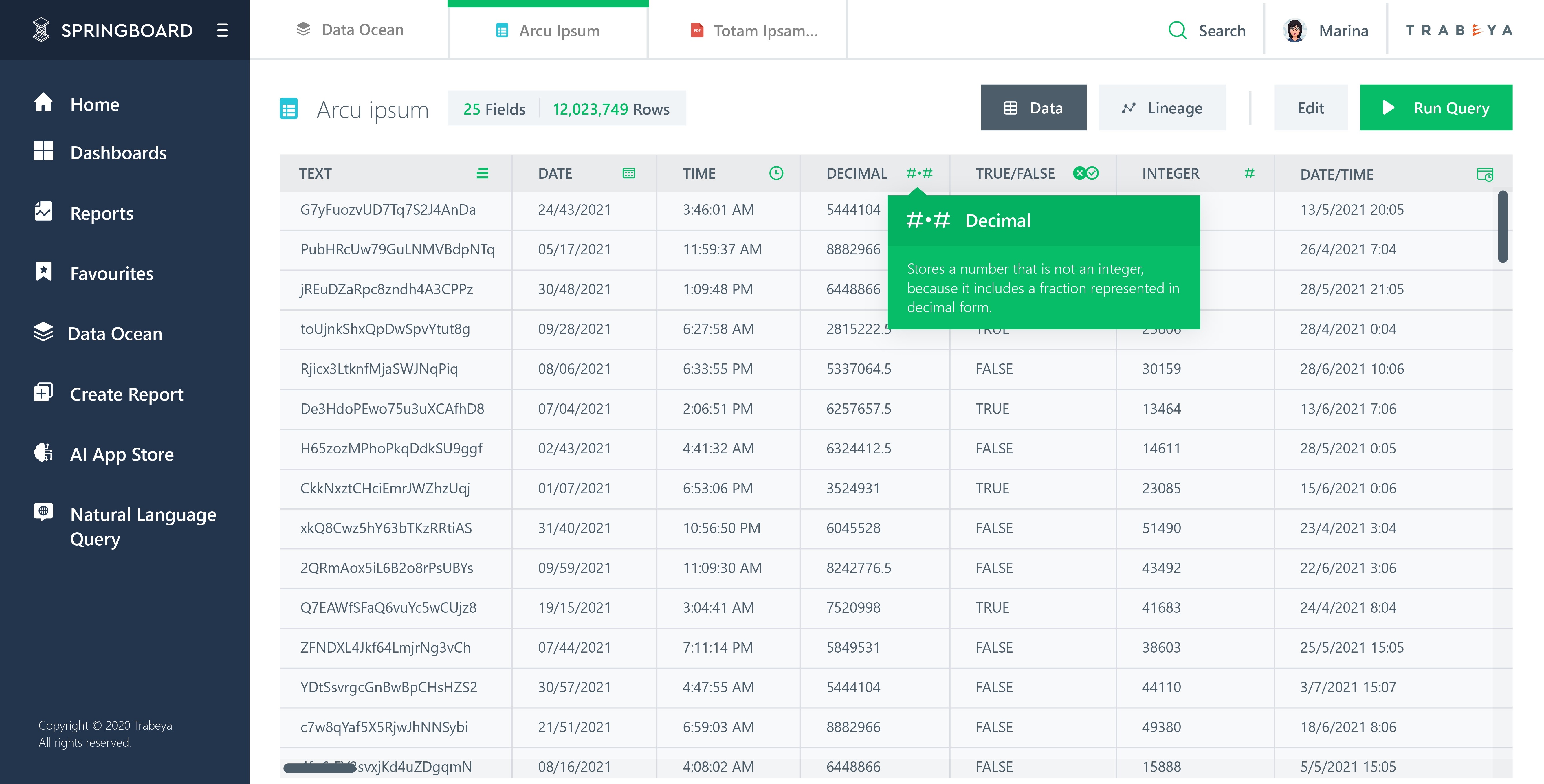Click the Home house icon
This screenshot has height=784, width=1544.
(x=43, y=102)
